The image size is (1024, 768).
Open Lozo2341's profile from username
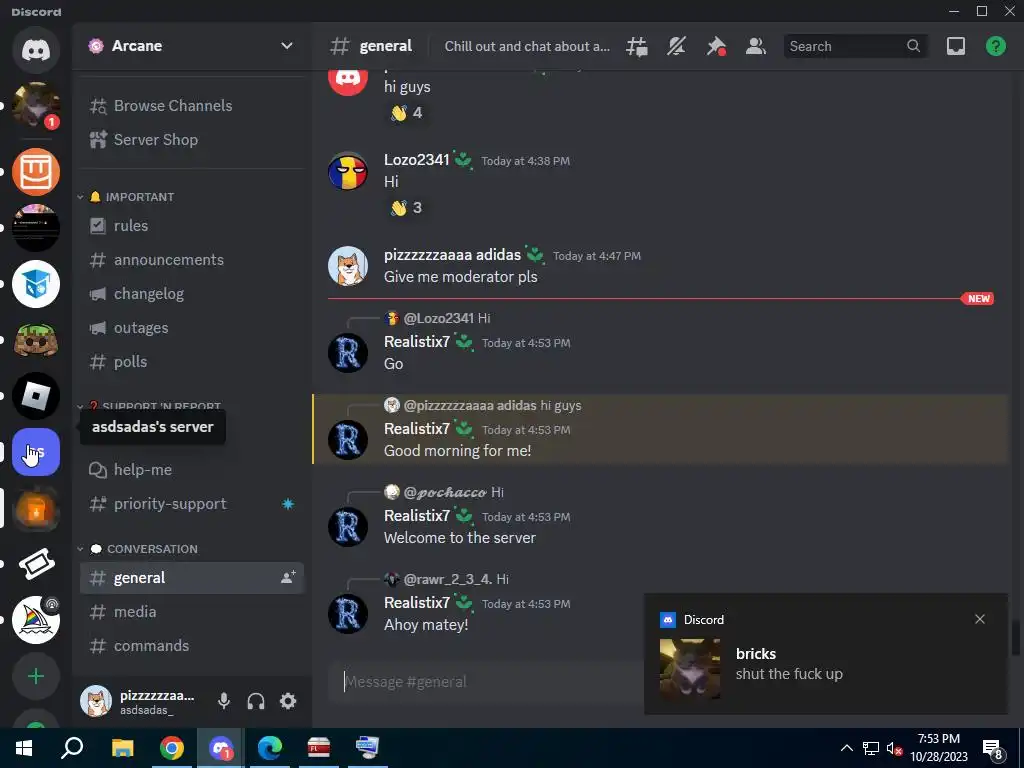pos(417,160)
